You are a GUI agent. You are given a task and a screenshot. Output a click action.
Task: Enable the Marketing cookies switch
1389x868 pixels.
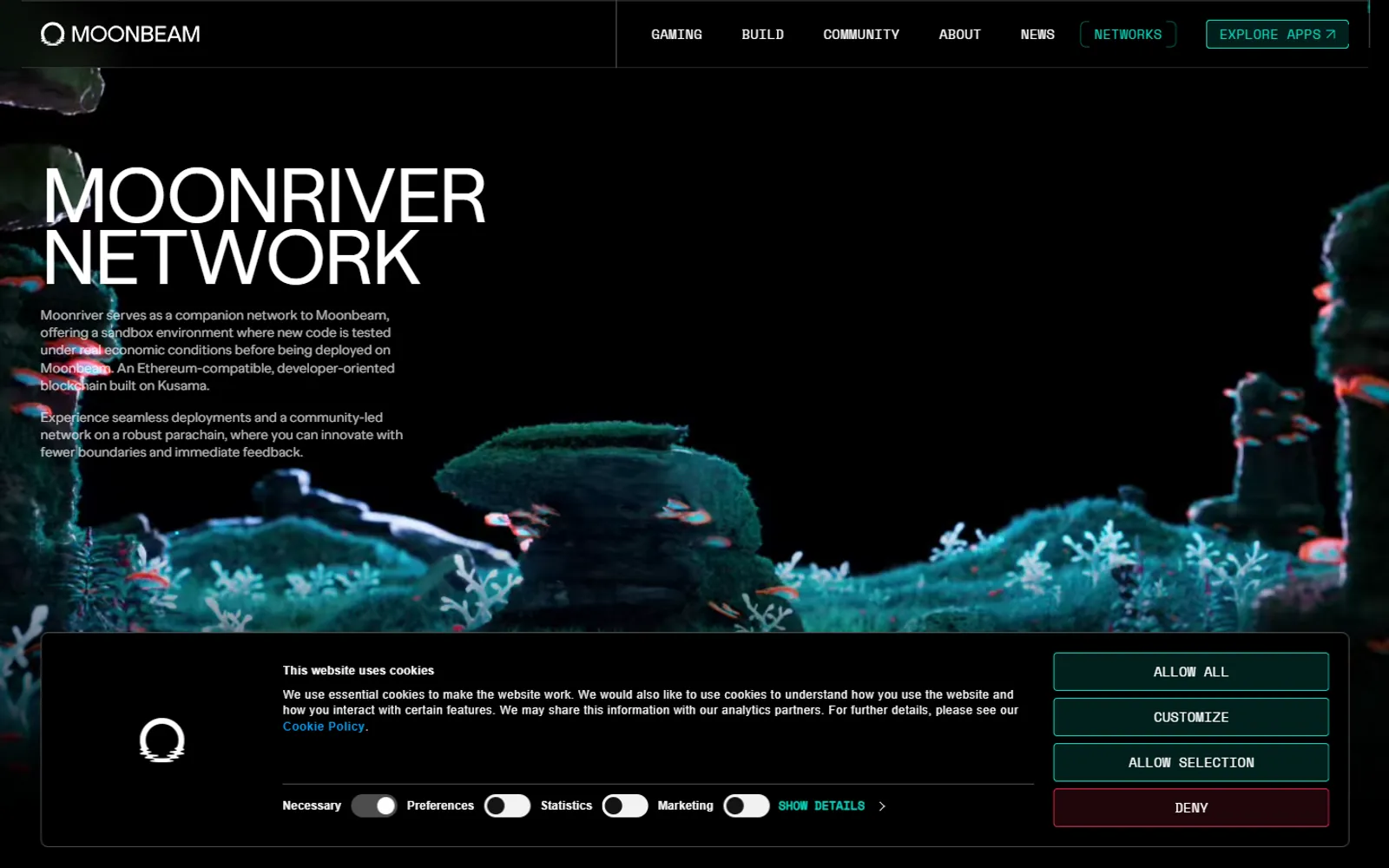747,806
